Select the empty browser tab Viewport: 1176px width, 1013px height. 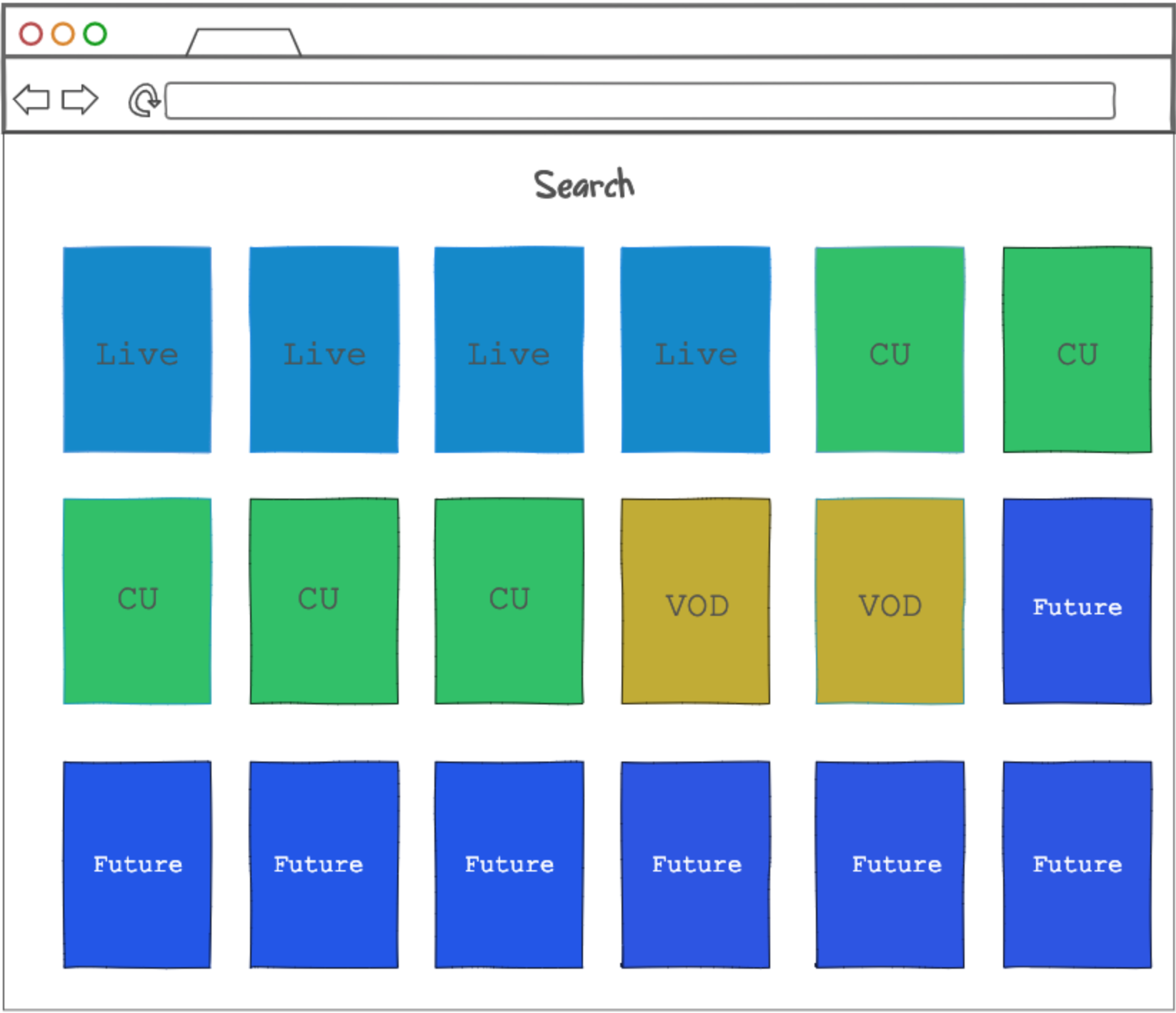243,43
